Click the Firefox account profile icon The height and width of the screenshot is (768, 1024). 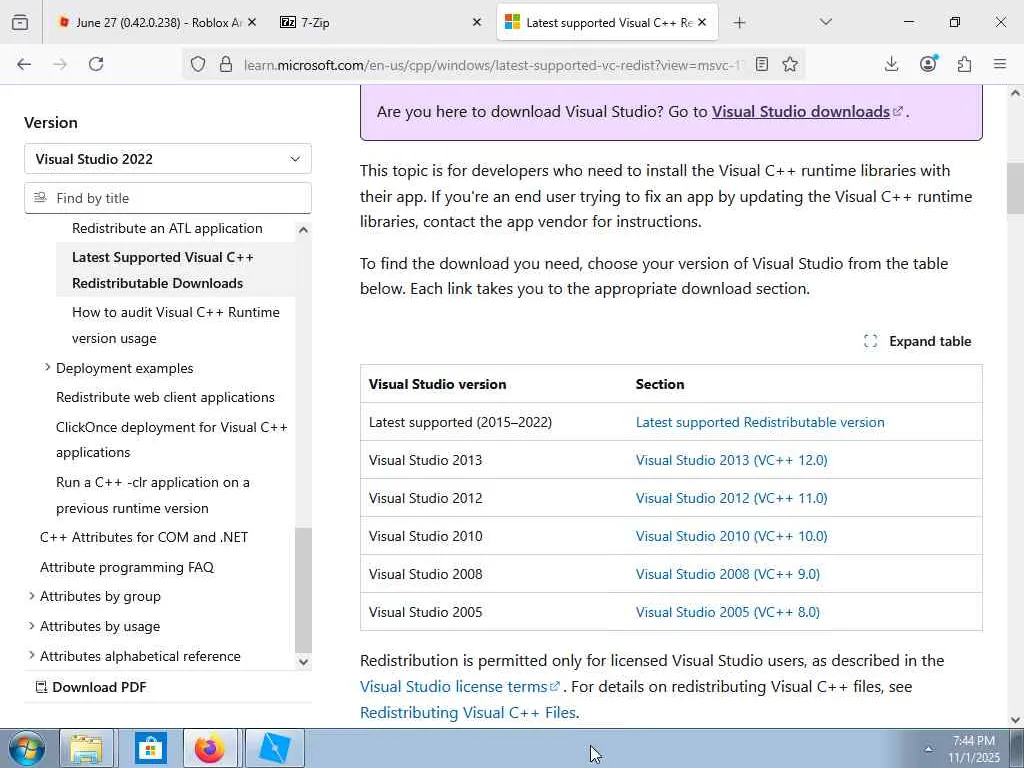coord(928,64)
